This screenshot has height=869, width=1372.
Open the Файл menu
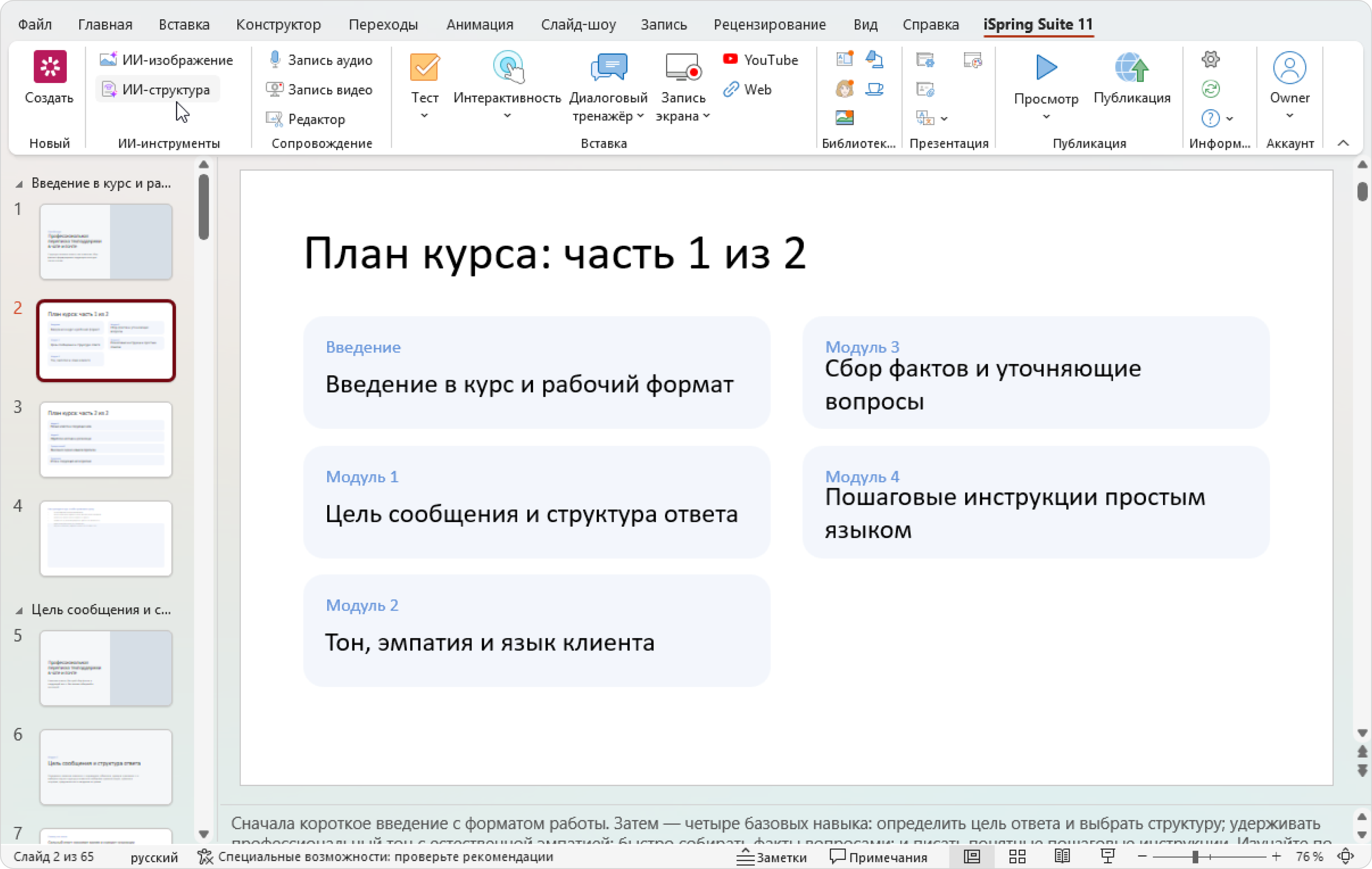[35, 24]
